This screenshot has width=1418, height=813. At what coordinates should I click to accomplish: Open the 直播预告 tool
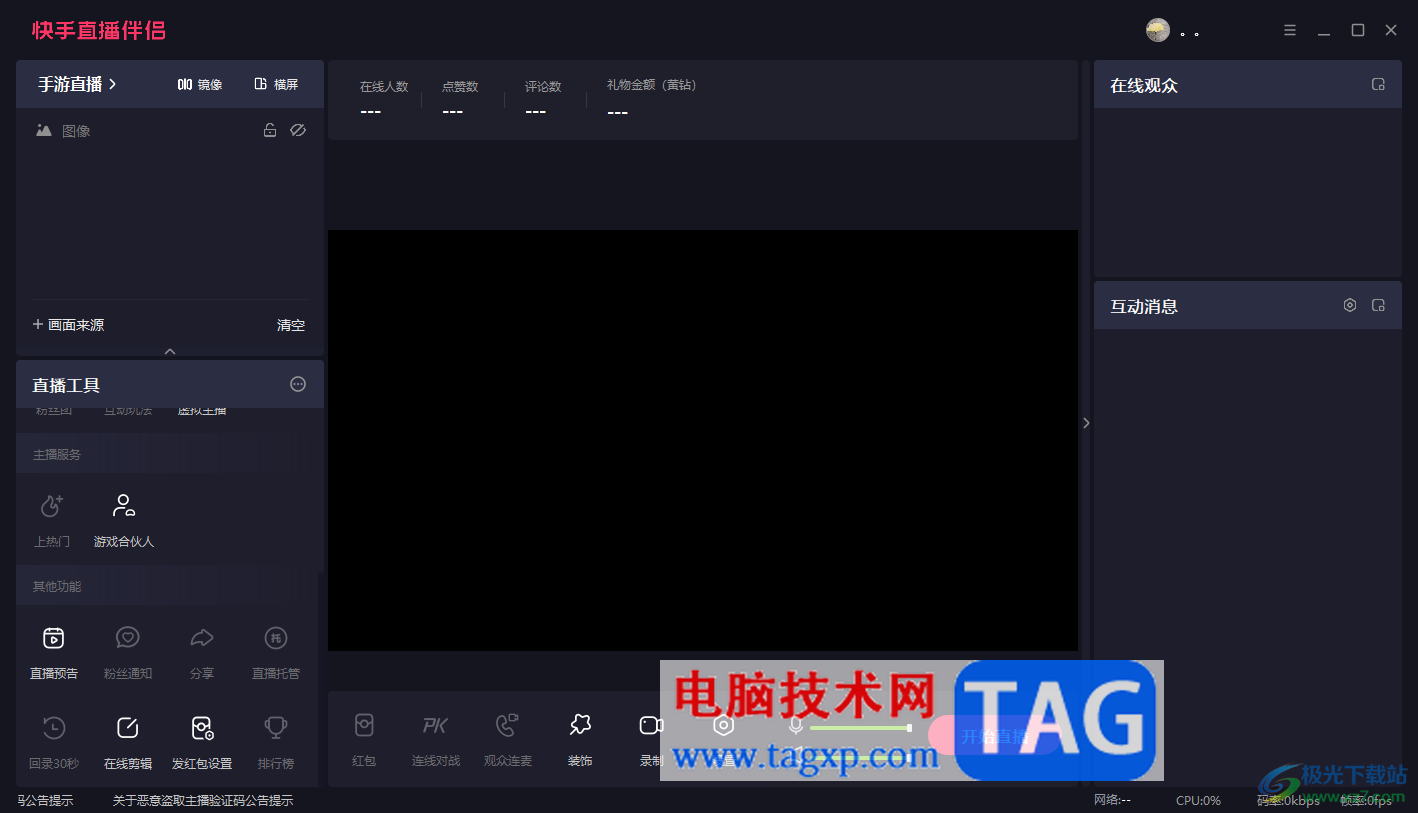point(54,652)
